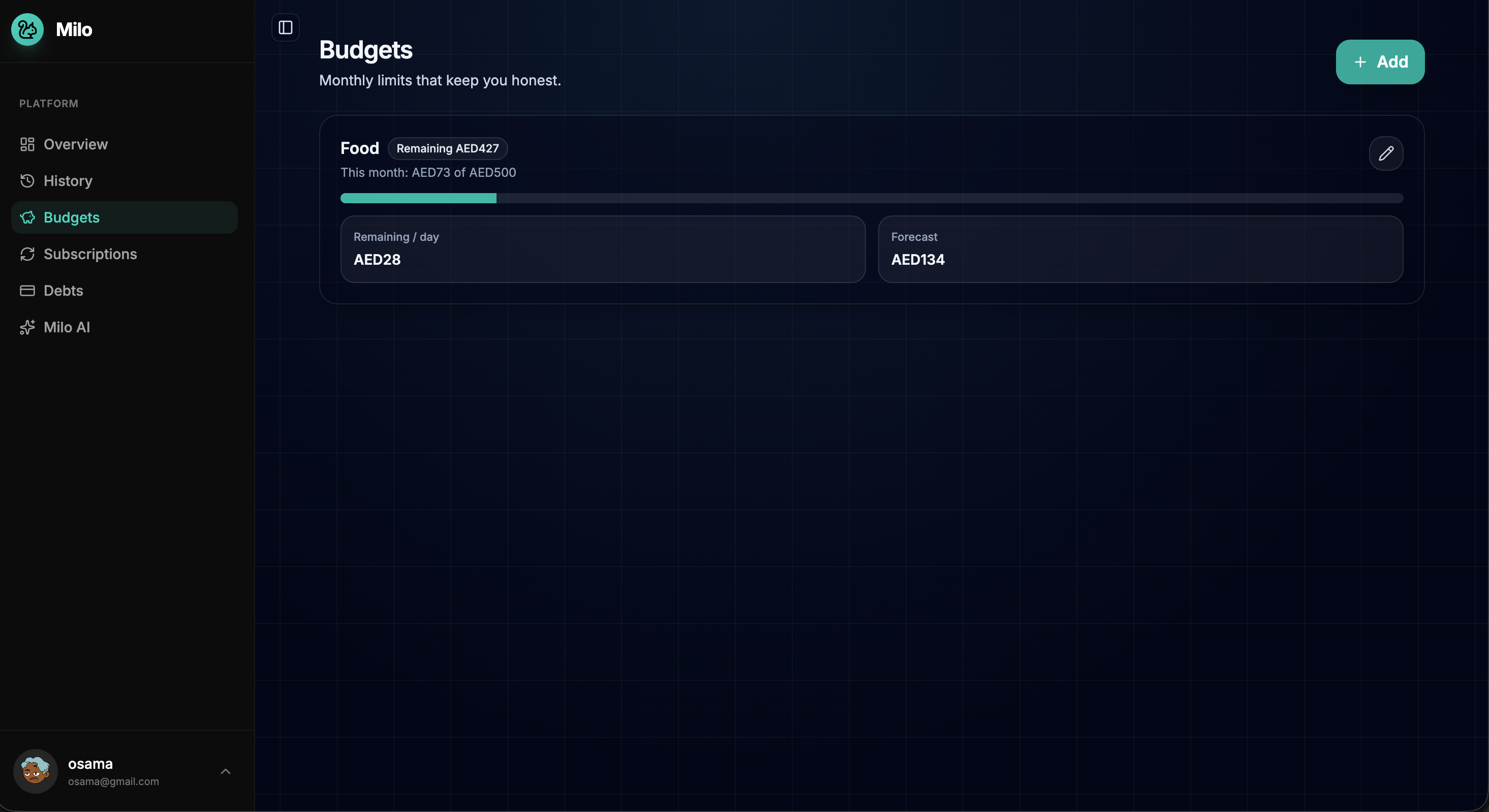Edit the Food budget with the pencil icon
Viewport: 1489px width, 812px height.
pos(1385,154)
